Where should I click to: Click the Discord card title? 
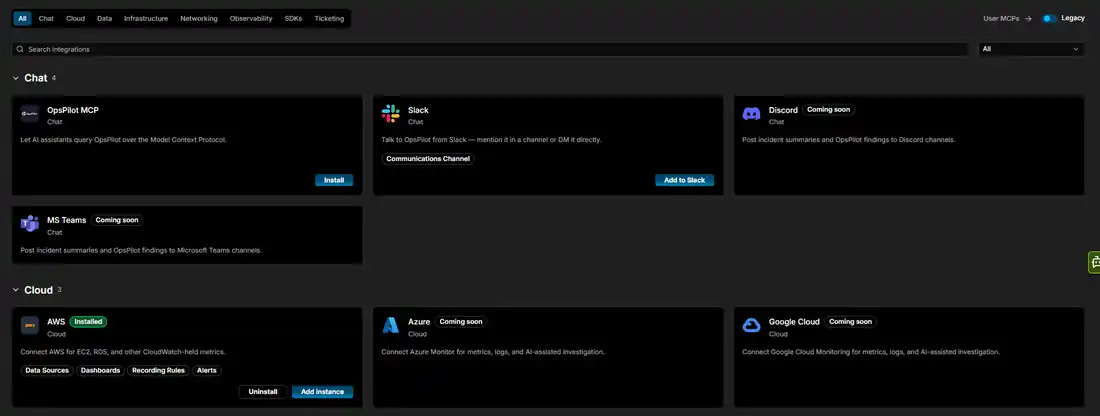pyautogui.click(x=783, y=110)
